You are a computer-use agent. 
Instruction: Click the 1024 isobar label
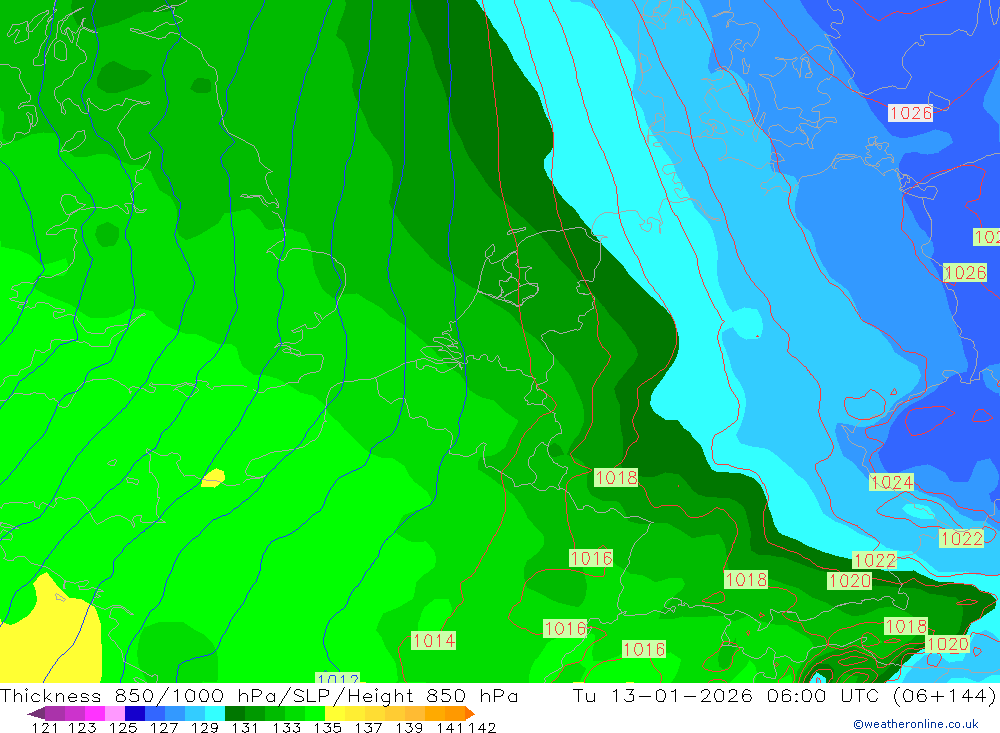(891, 482)
